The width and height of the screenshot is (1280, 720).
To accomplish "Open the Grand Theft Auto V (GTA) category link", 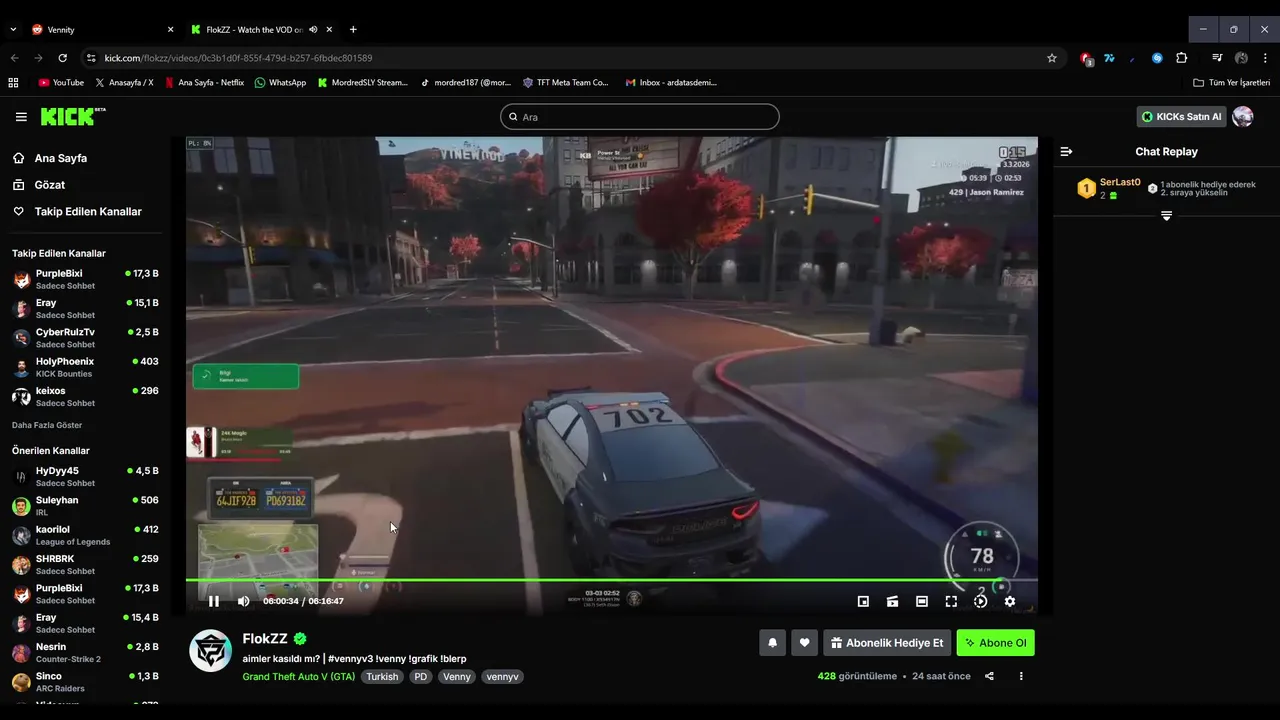I will (x=298, y=677).
